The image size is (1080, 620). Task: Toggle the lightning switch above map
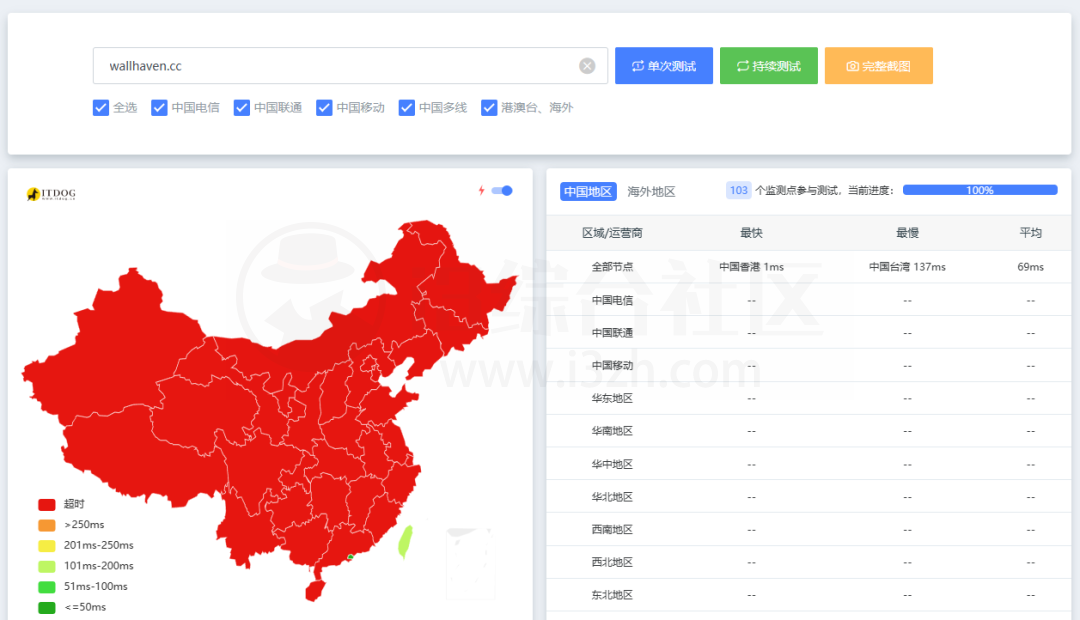pyautogui.click(x=502, y=191)
